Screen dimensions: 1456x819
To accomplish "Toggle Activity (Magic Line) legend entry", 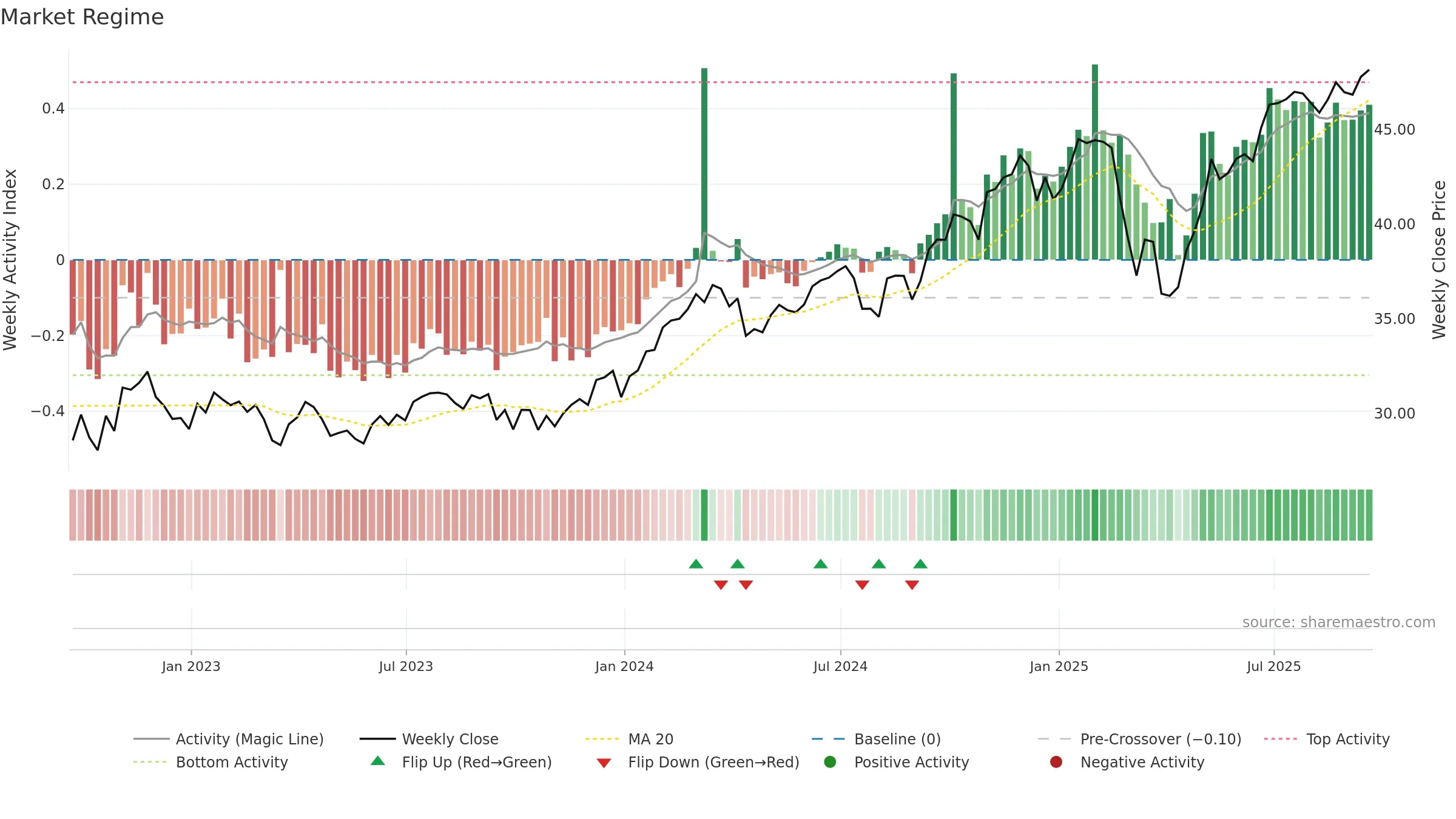I will tap(229, 739).
